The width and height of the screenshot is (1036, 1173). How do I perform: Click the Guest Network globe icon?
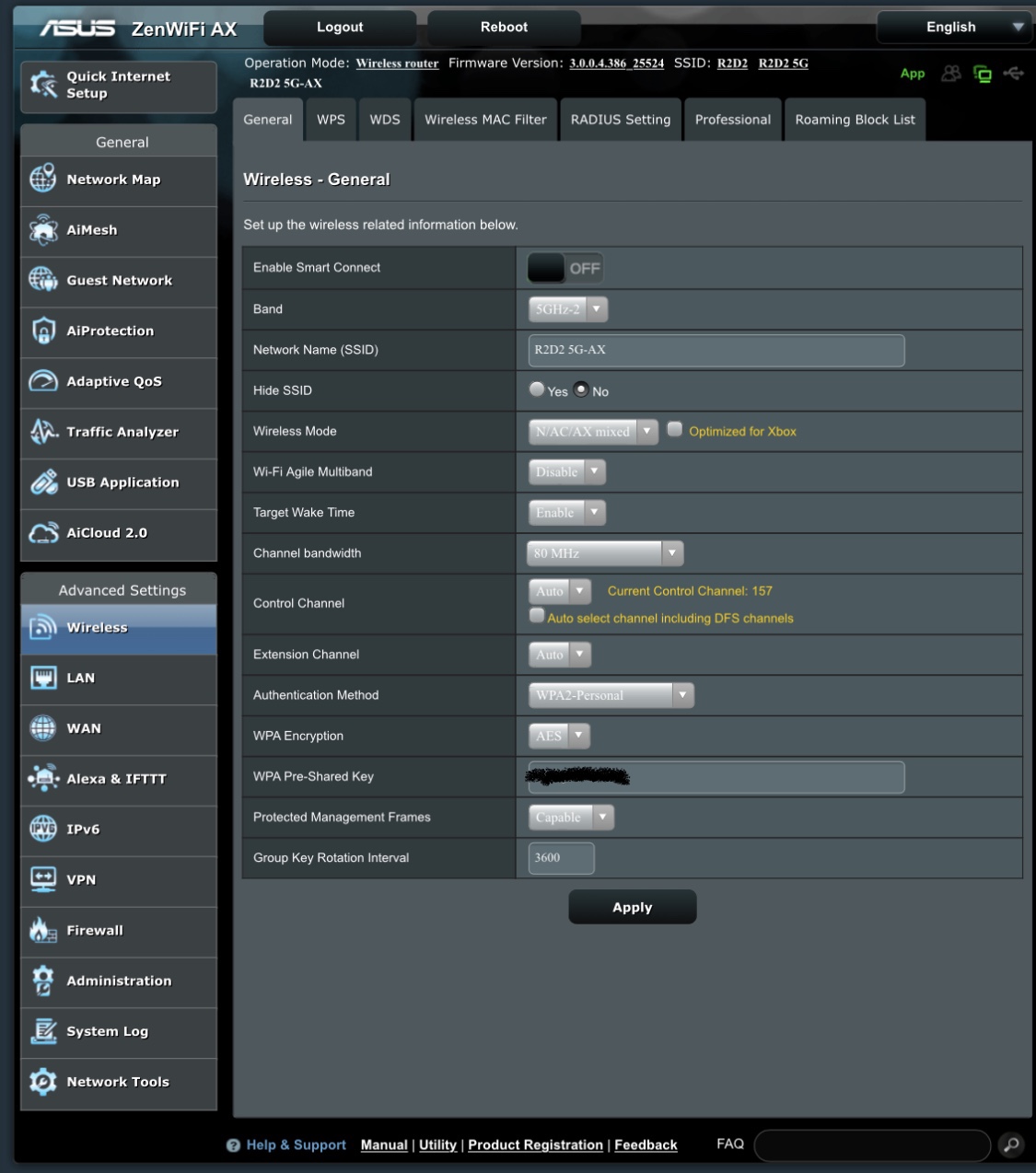[x=43, y=280]
